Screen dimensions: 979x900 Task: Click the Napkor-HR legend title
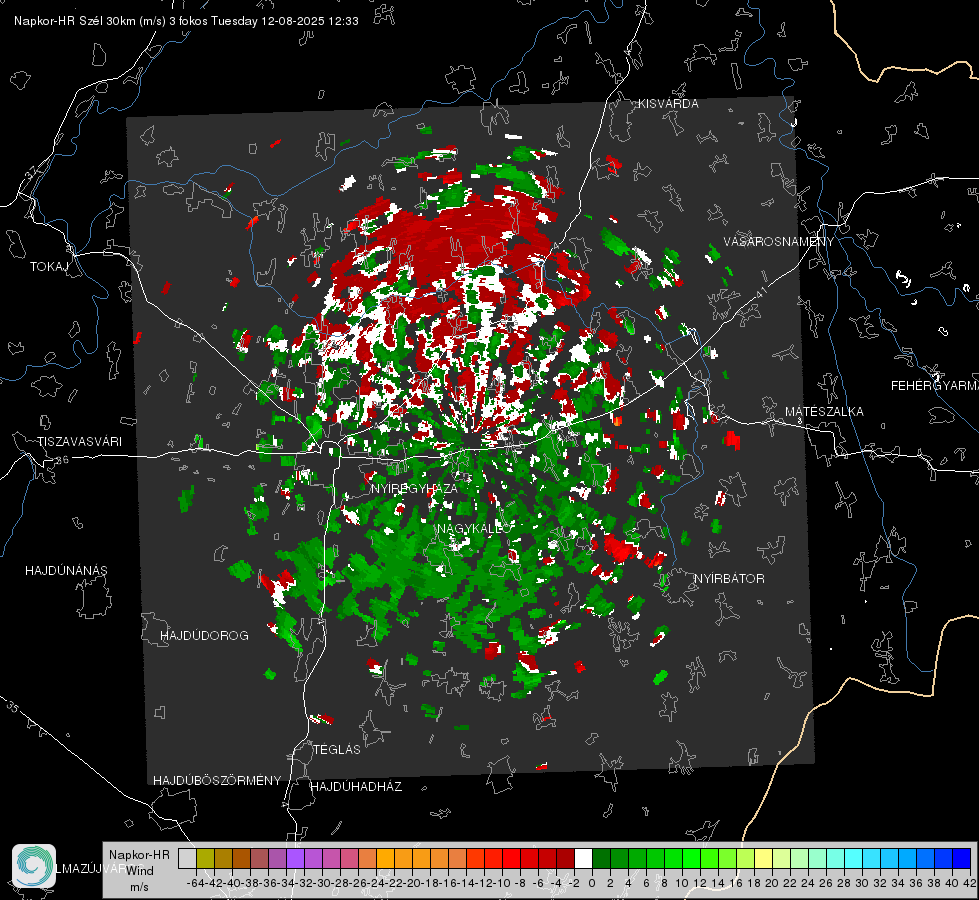point(139,855)
